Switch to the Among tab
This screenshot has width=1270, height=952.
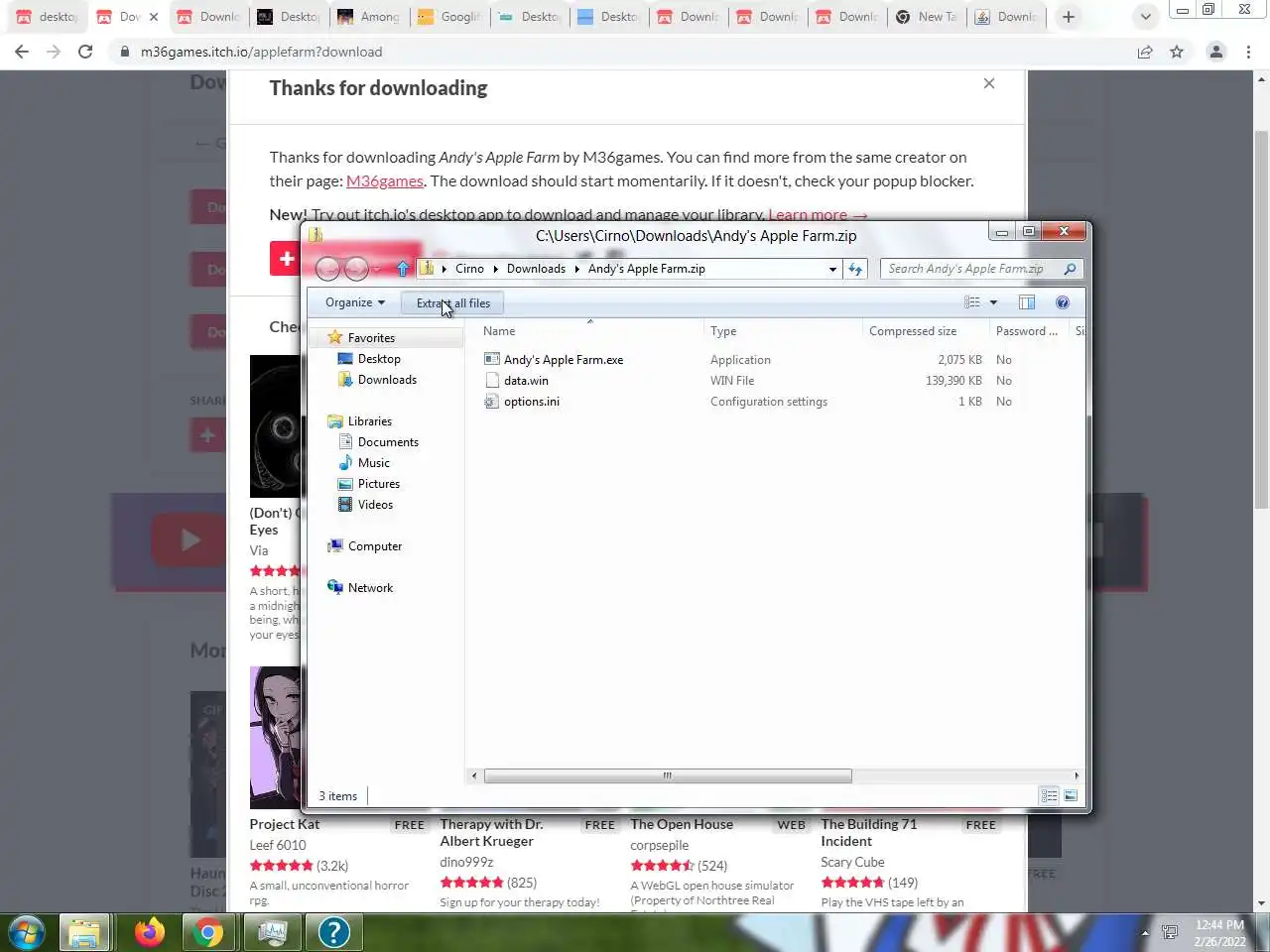(368, 17)
